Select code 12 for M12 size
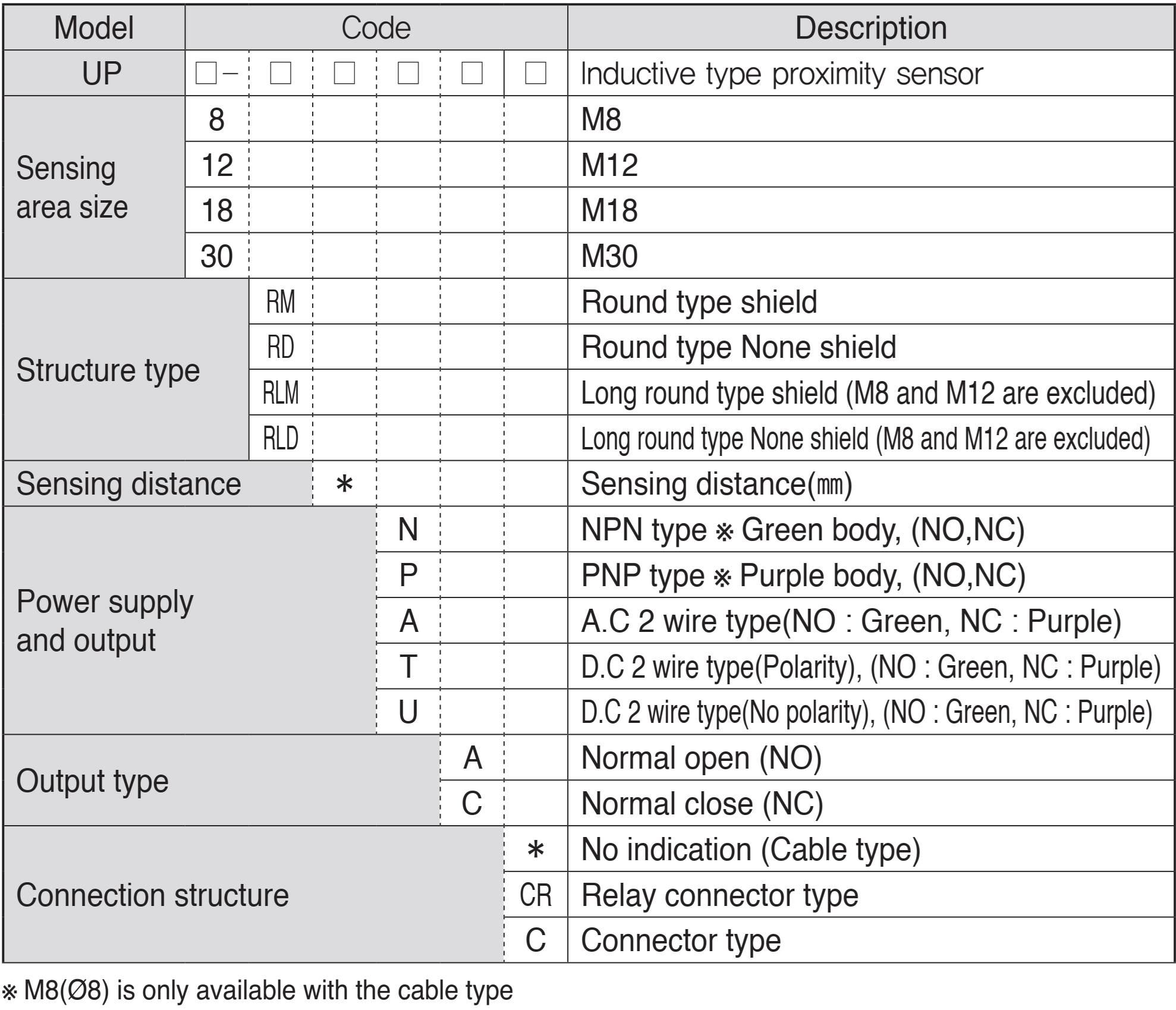 (217, 165)
